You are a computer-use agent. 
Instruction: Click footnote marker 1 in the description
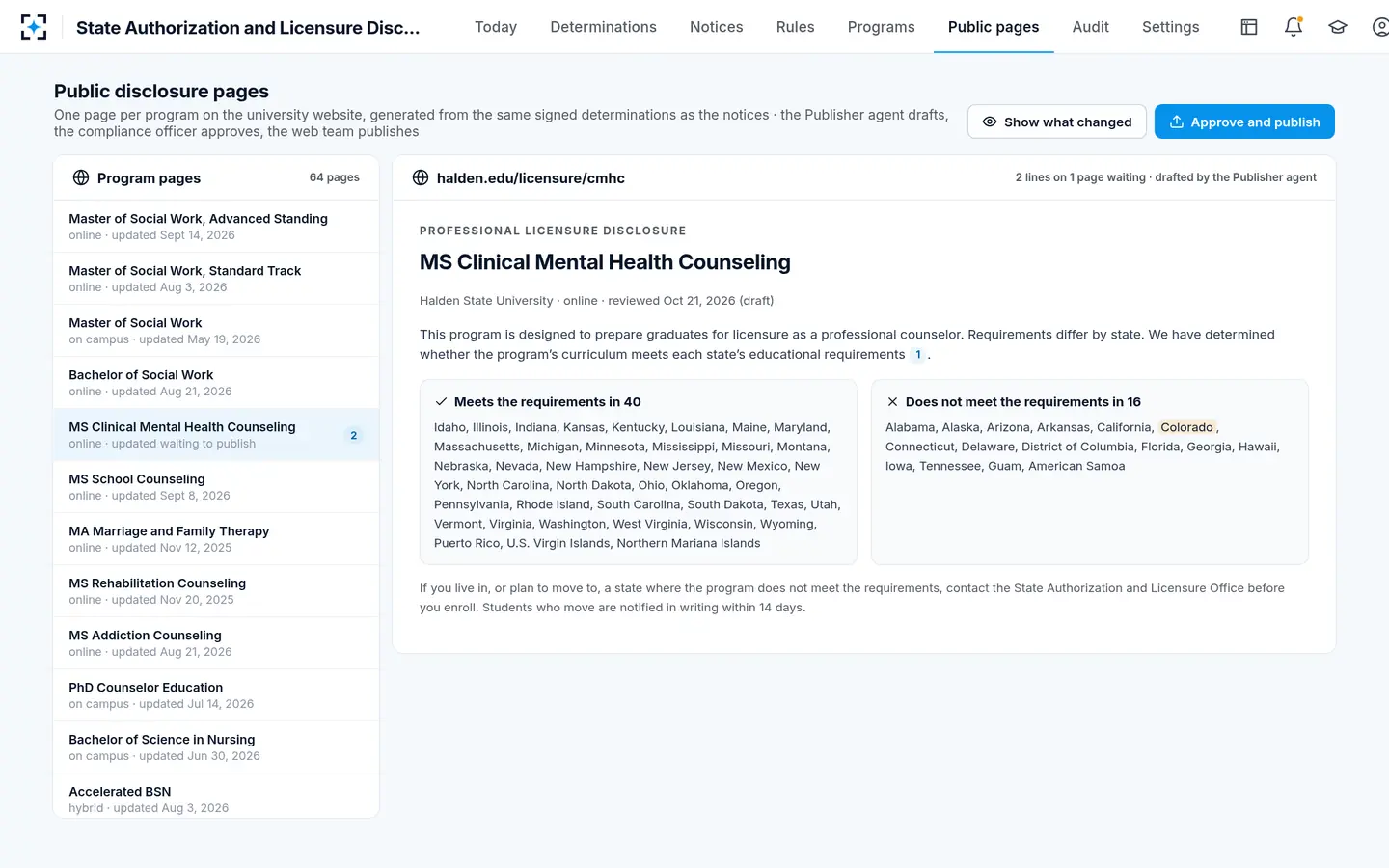pyautogui.click(x=917, y=354)
